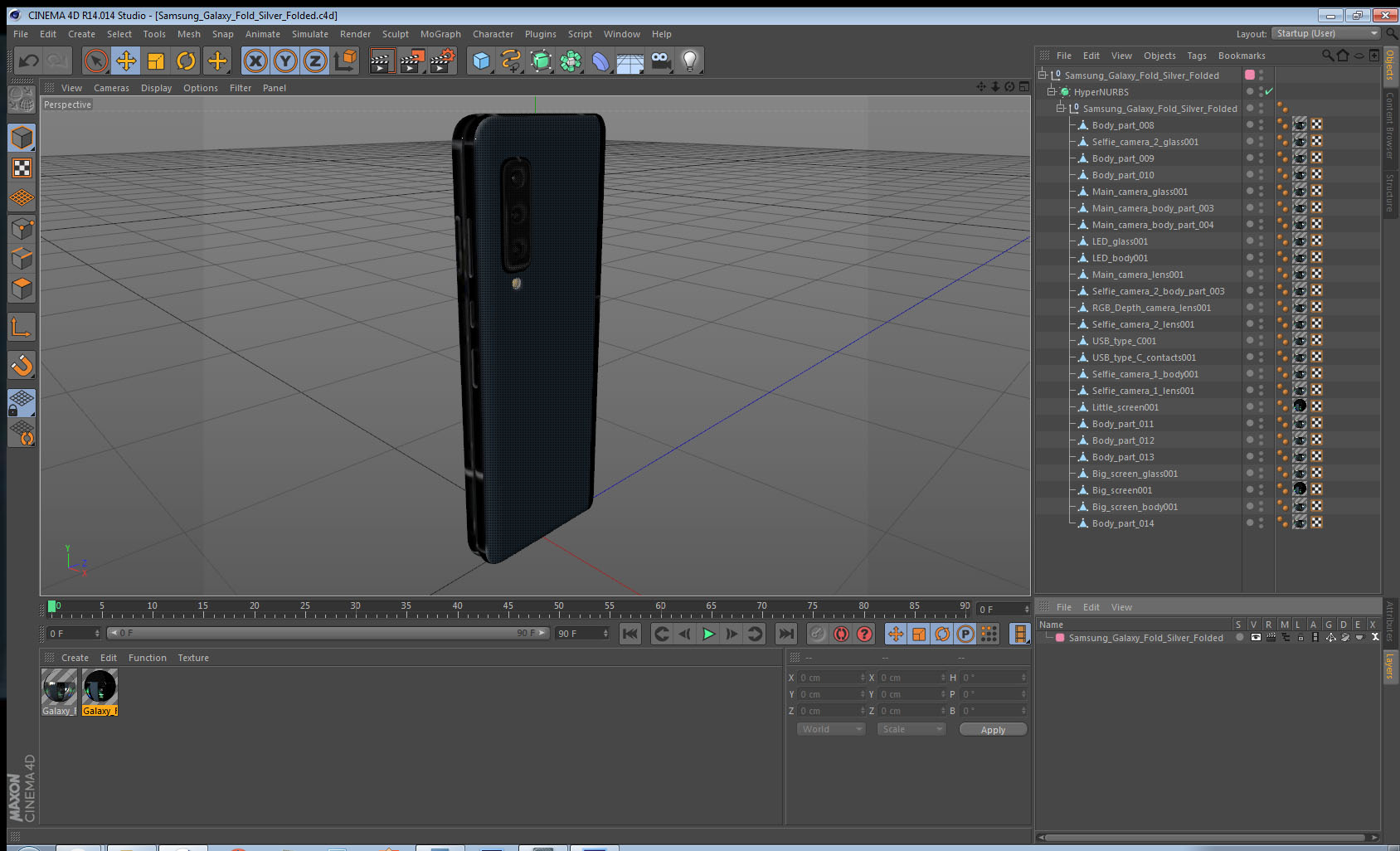
Task: Click the Apply button
Action: click(x=993, y=730)
